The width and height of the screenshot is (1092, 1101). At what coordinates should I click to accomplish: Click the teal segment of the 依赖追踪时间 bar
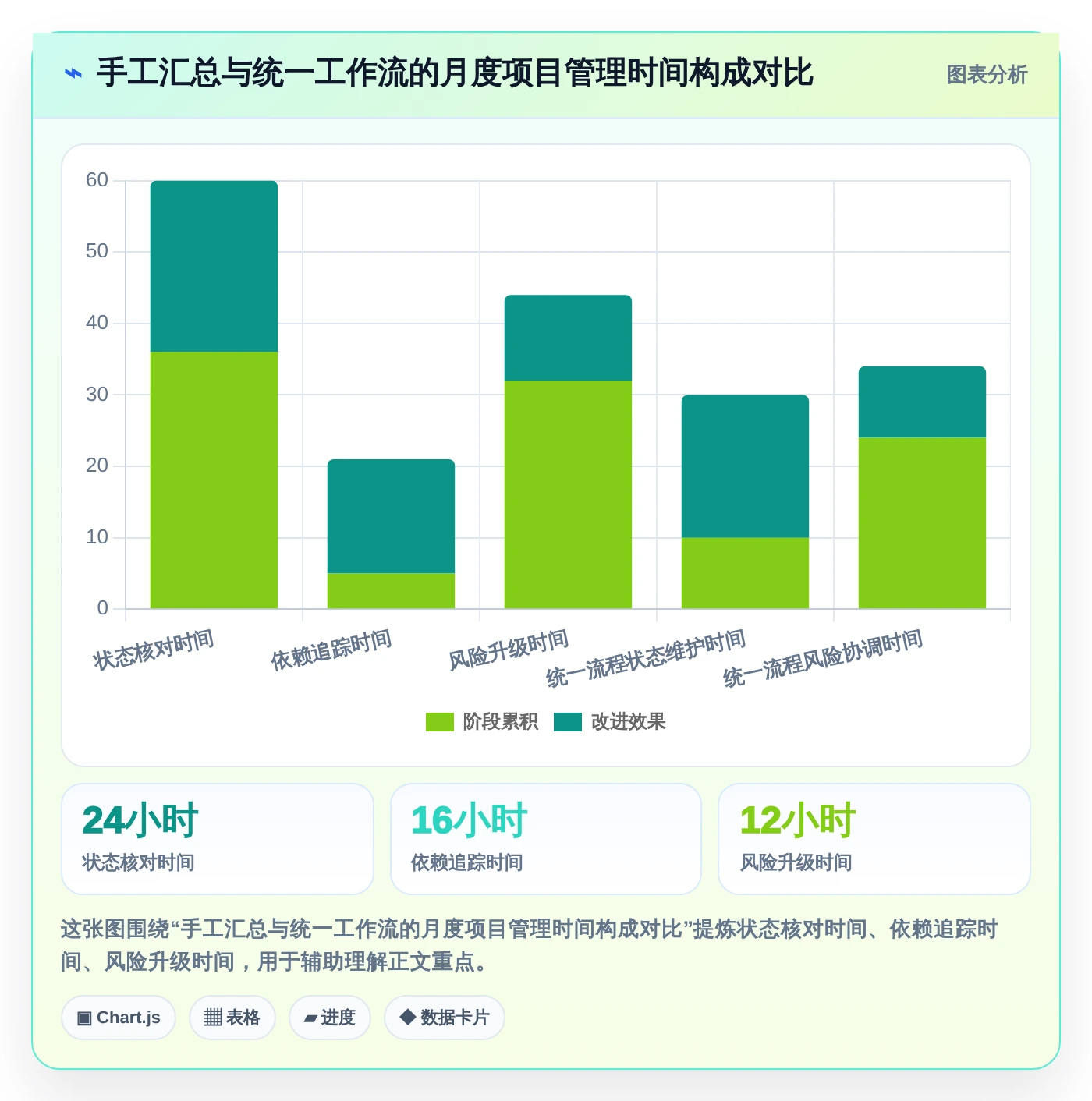[x=391, y=516]
